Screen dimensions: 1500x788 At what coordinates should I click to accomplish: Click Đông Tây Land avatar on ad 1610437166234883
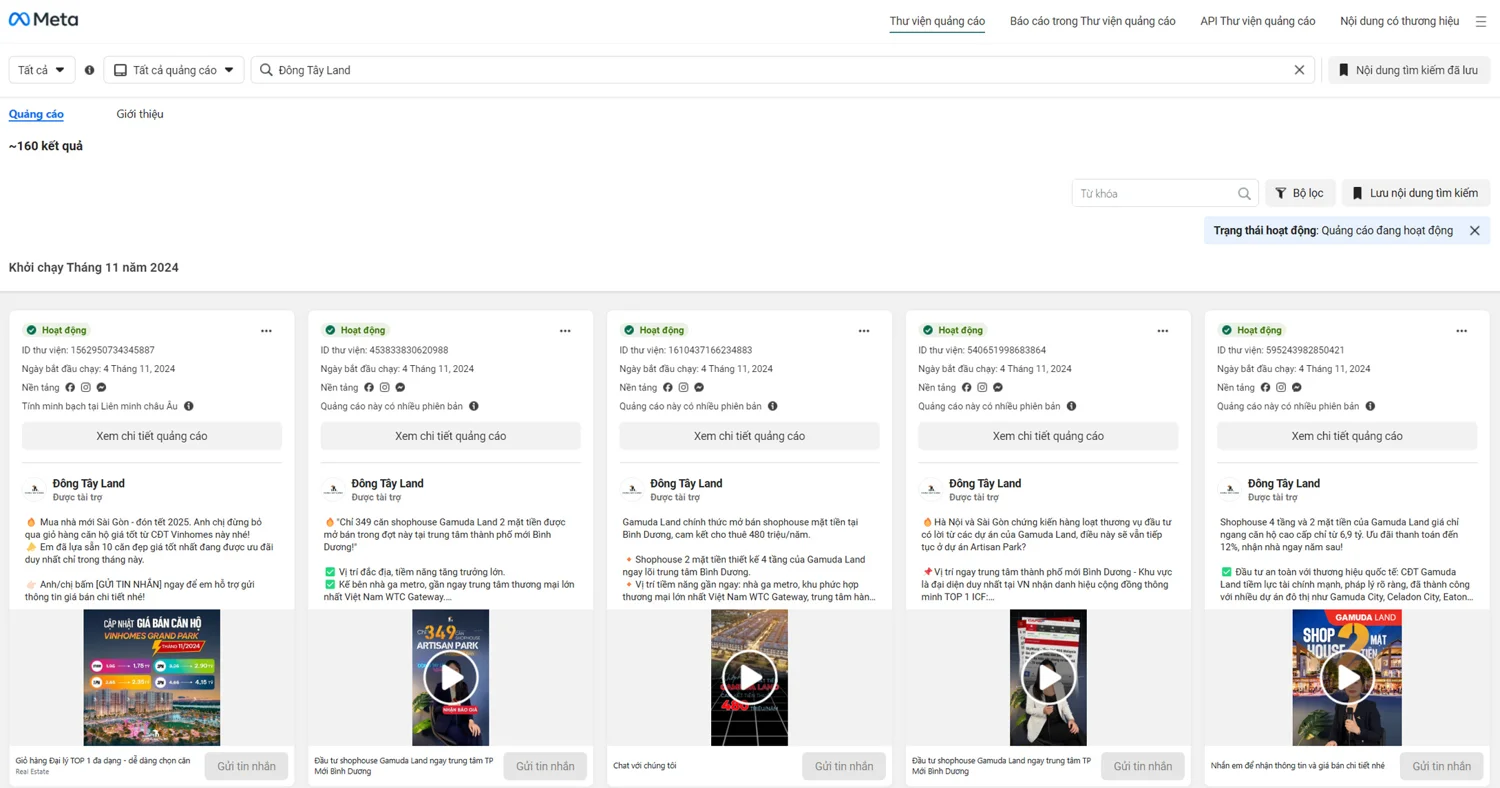[x=631, y=490]
